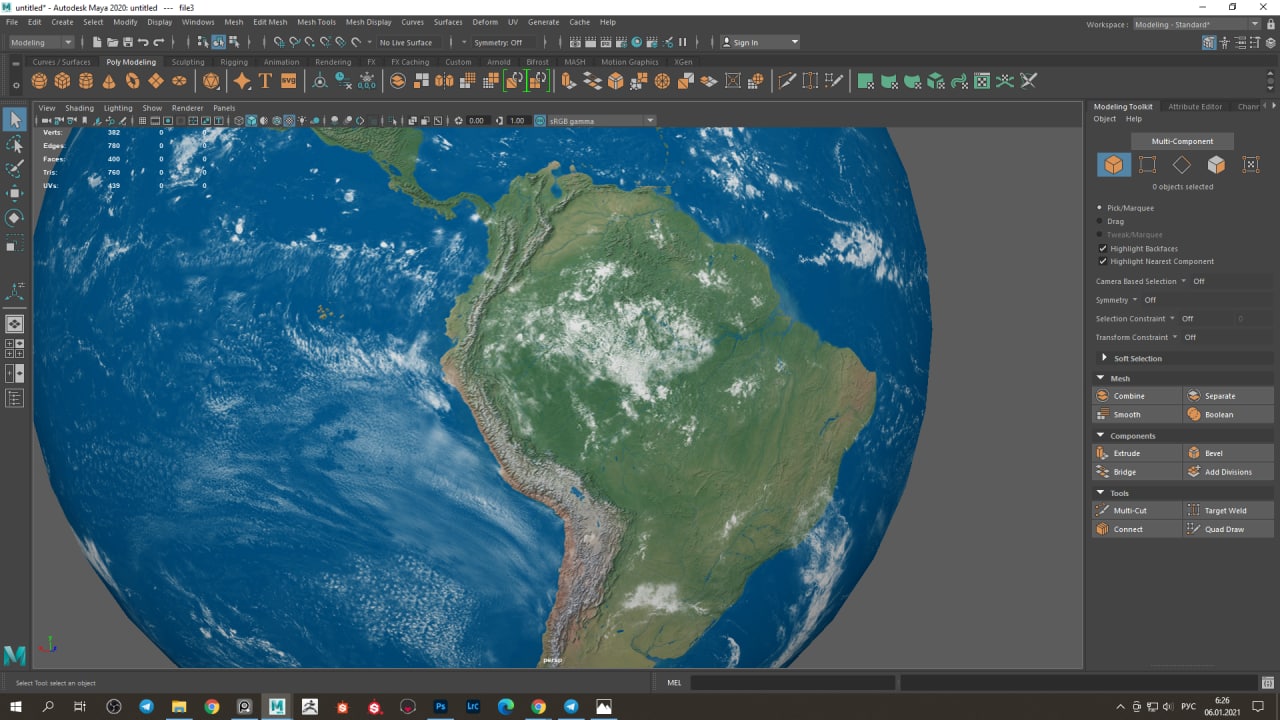
Task: Open the Symmetry dropdown in Modeling Toolkit
Action: click(1135, 299)
